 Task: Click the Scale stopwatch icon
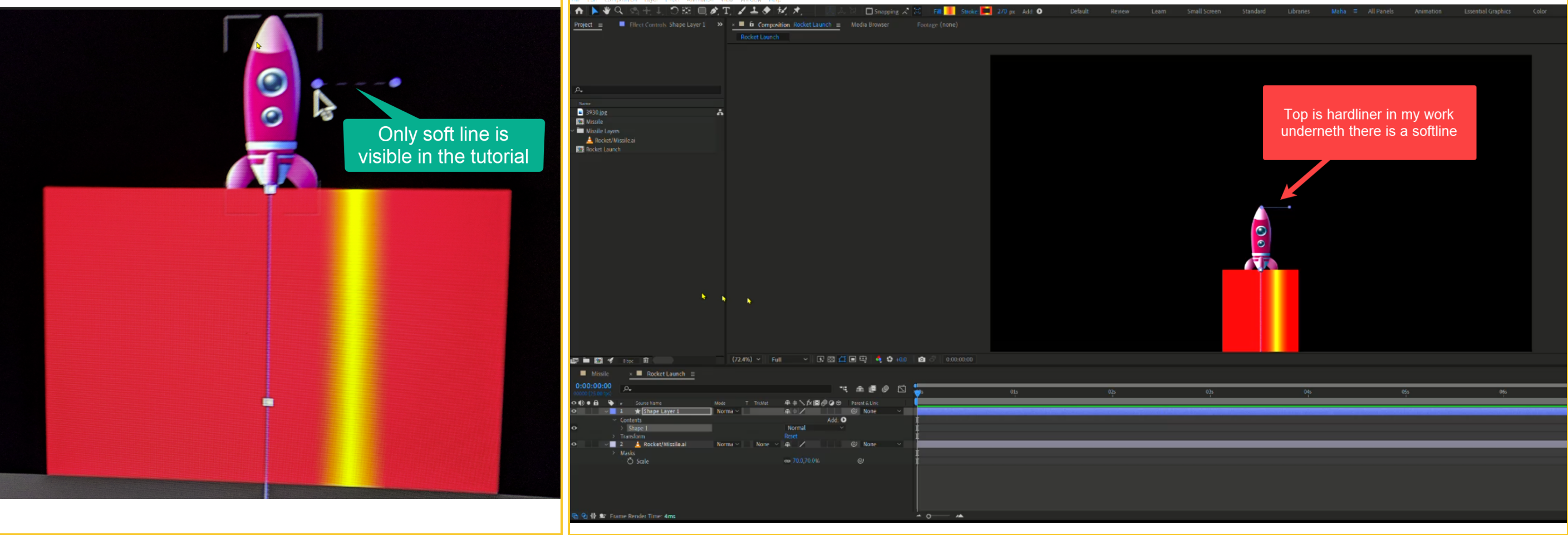pos(631,462)
